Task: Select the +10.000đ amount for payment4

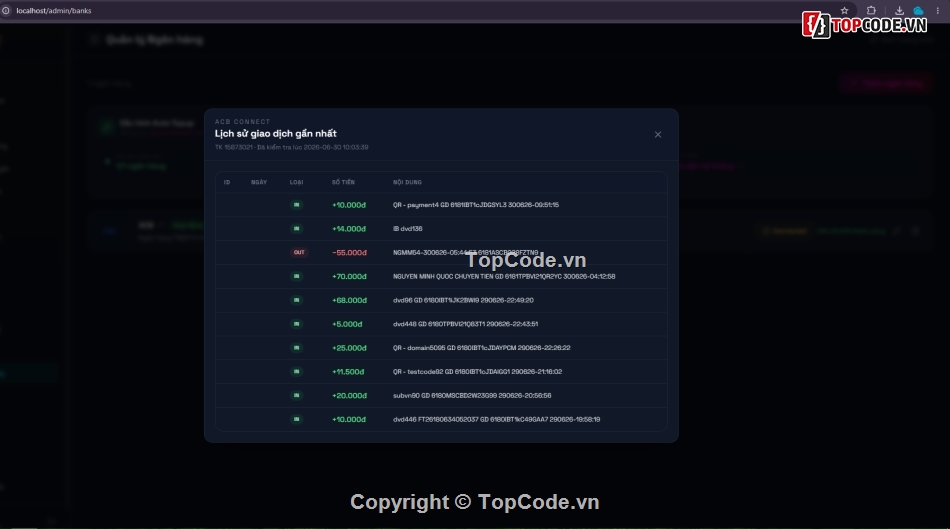Action: 349,205
